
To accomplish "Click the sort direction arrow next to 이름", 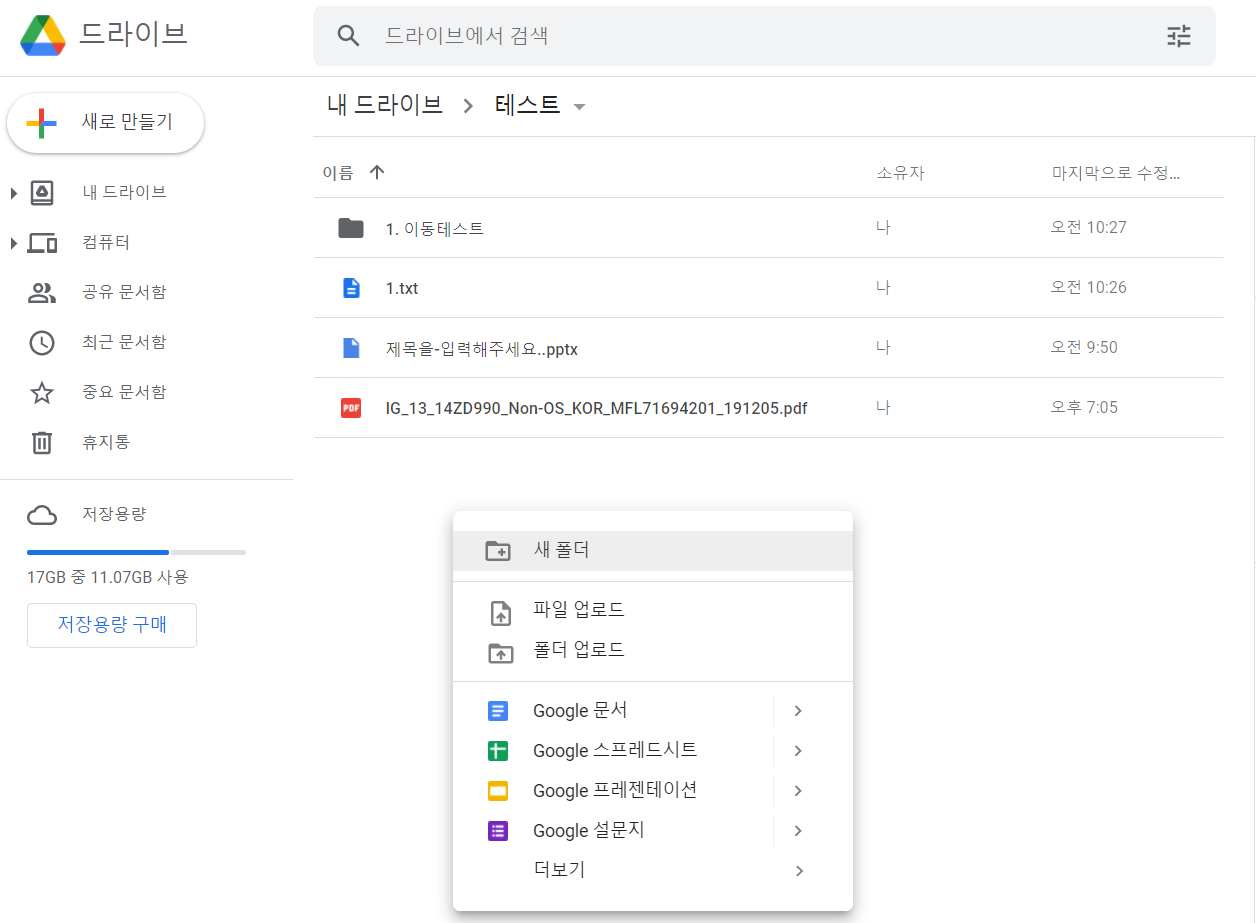I will point(377,172).
